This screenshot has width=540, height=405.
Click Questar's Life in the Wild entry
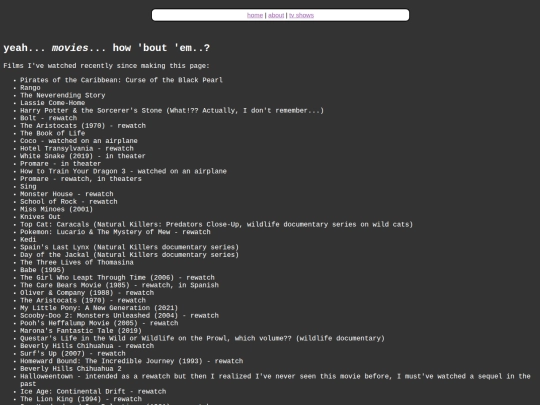point(202,338)
